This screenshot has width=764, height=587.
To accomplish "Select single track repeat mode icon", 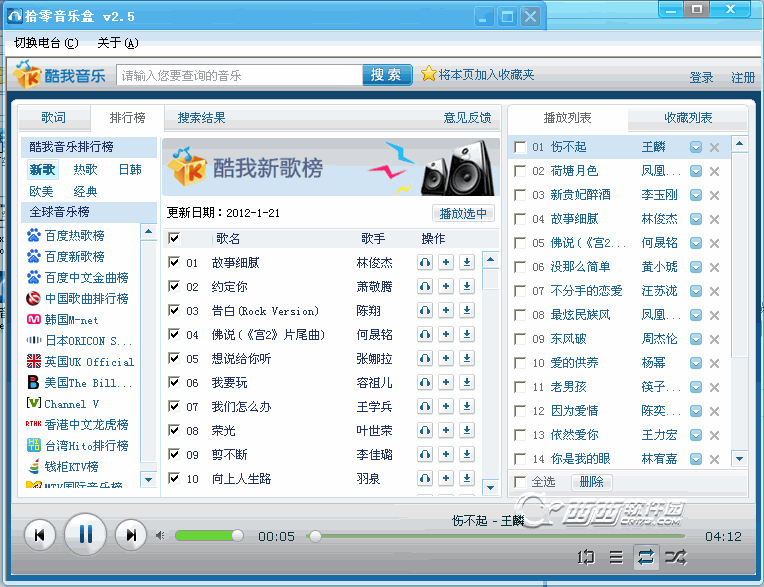I will click(x=585, y=556).
